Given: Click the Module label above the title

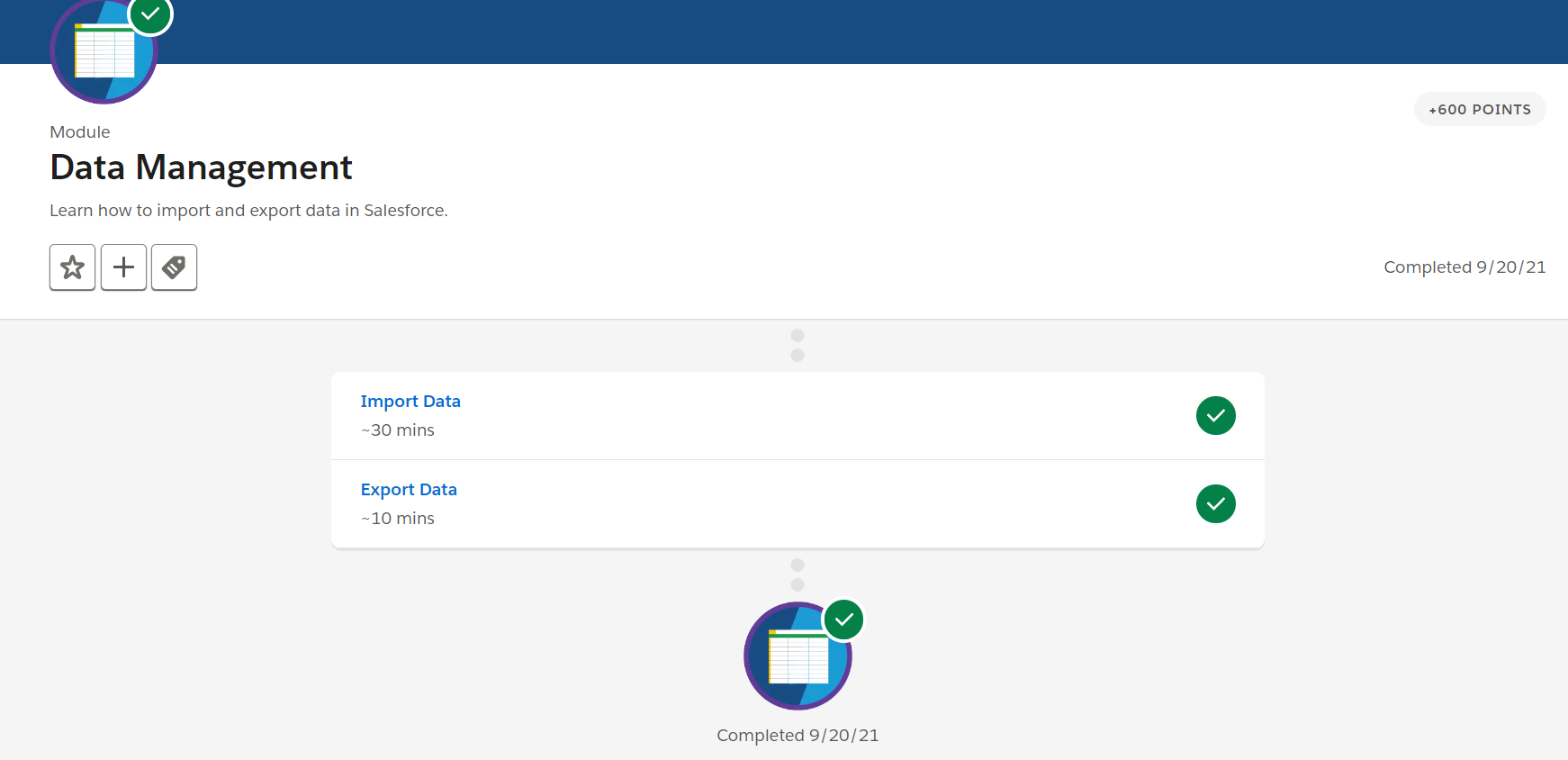Looking at the screenshot, I should pyautogui.click(x=80, y=131).
